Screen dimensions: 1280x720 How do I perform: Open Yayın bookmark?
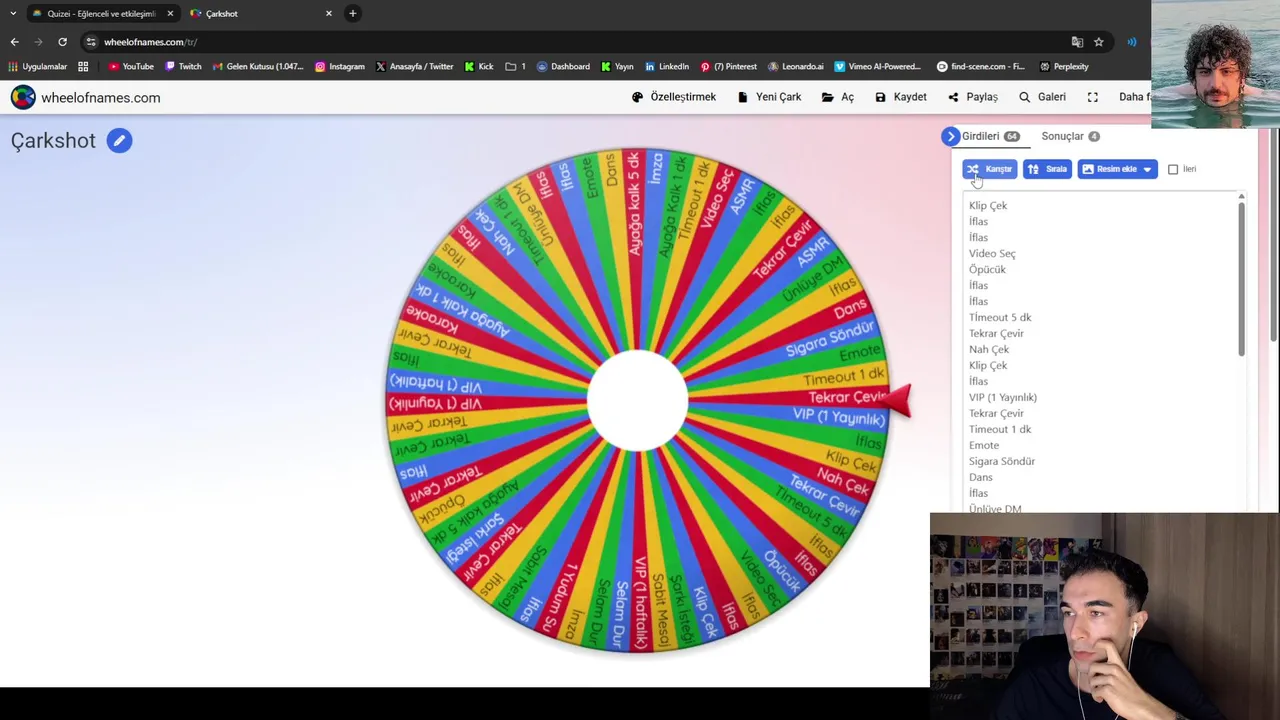[617, 67]
